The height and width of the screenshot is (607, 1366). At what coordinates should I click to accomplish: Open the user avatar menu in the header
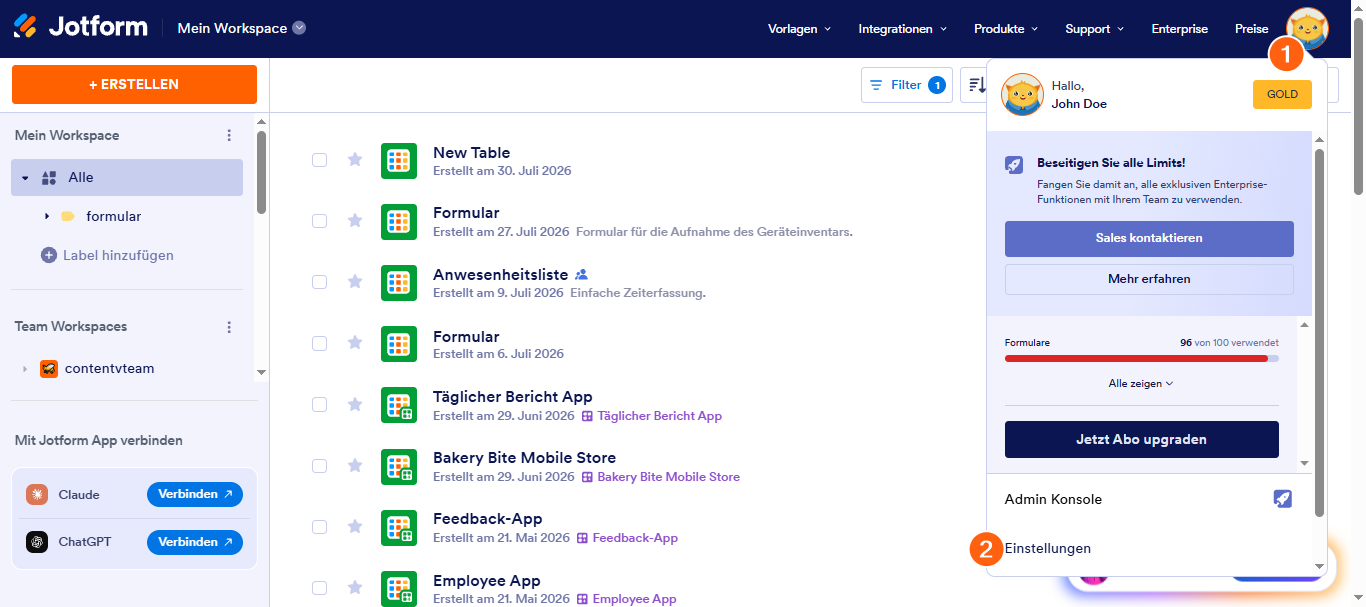coord(1307,28)
